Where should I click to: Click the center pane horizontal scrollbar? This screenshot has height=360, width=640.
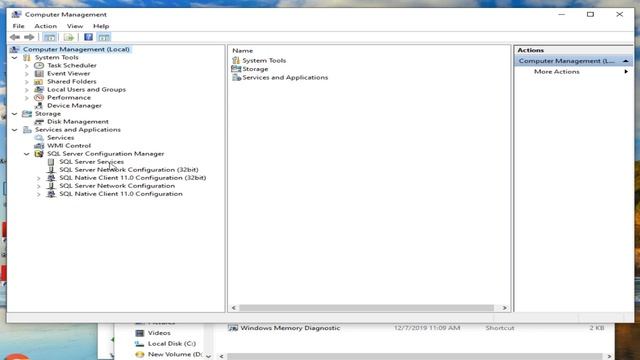(366, 308)
